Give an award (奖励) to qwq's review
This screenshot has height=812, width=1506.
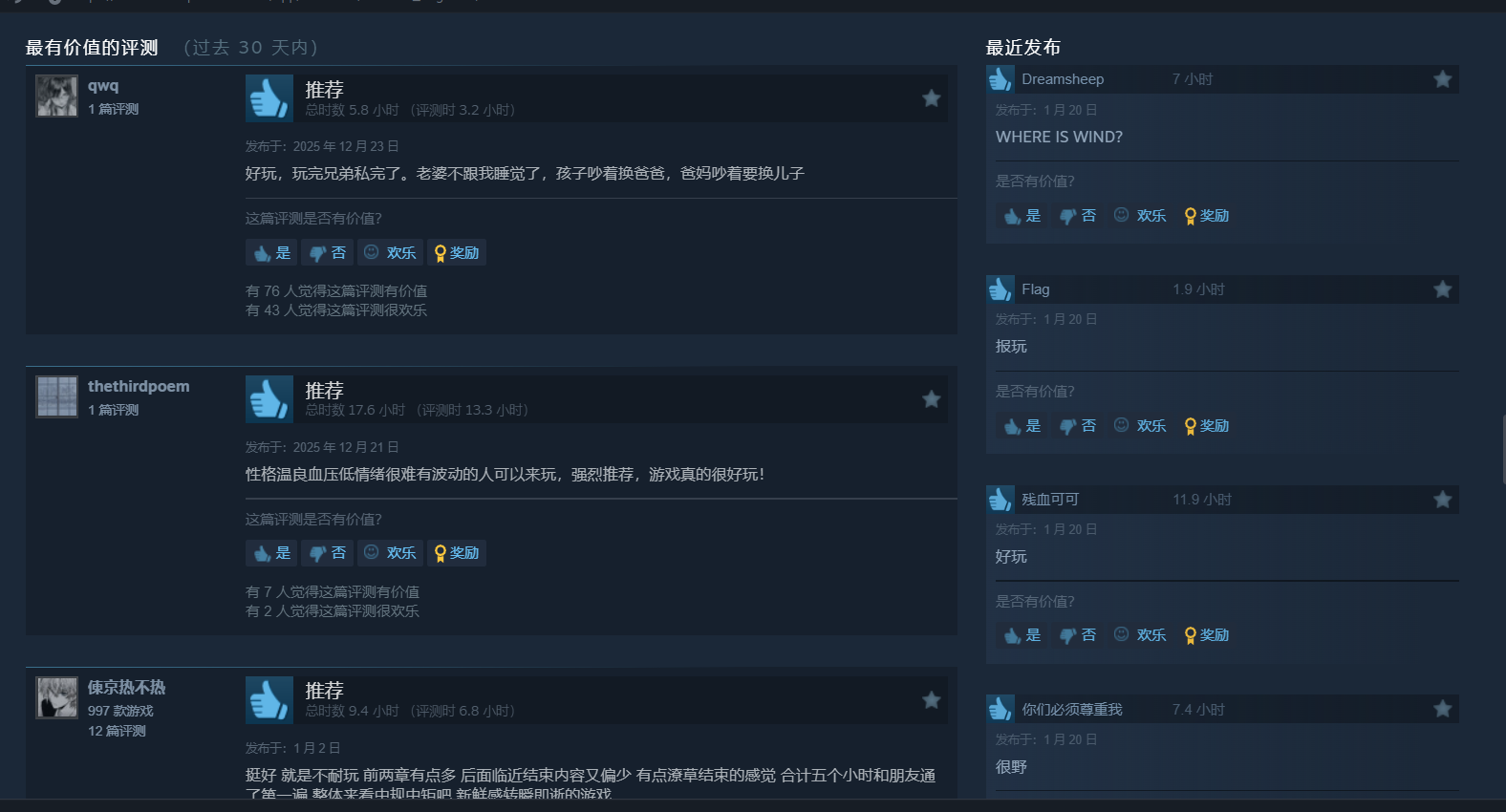(457, 252)
